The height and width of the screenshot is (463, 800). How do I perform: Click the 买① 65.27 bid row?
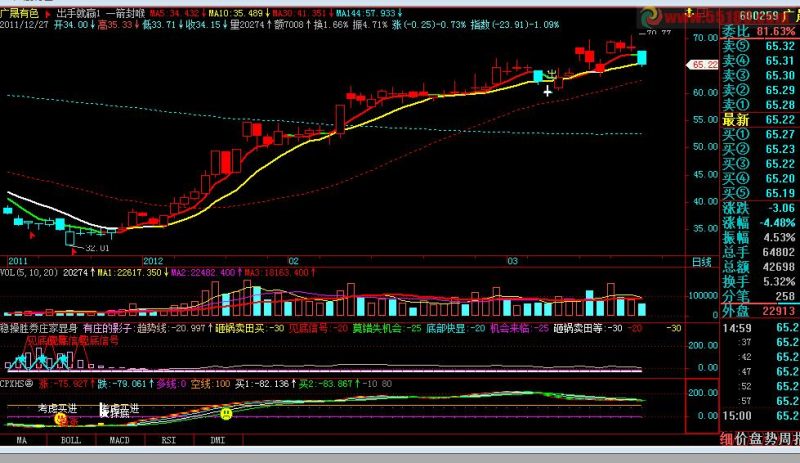(759, 134)
